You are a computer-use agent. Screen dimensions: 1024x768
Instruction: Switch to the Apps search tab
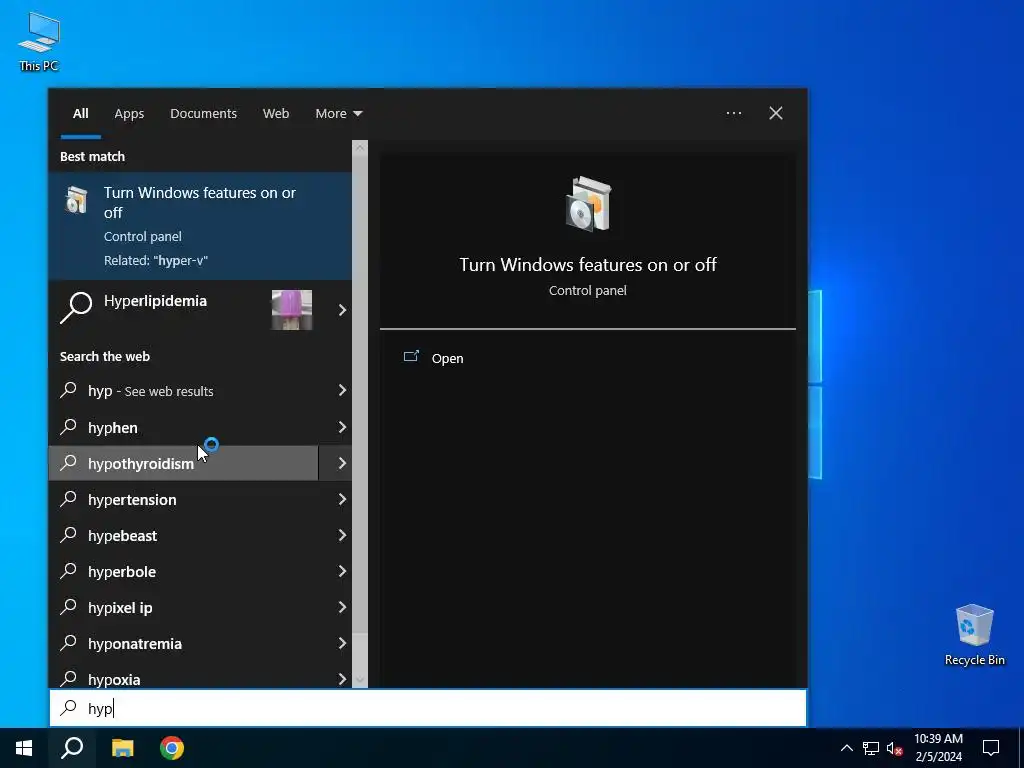click(x=129, y=114)
